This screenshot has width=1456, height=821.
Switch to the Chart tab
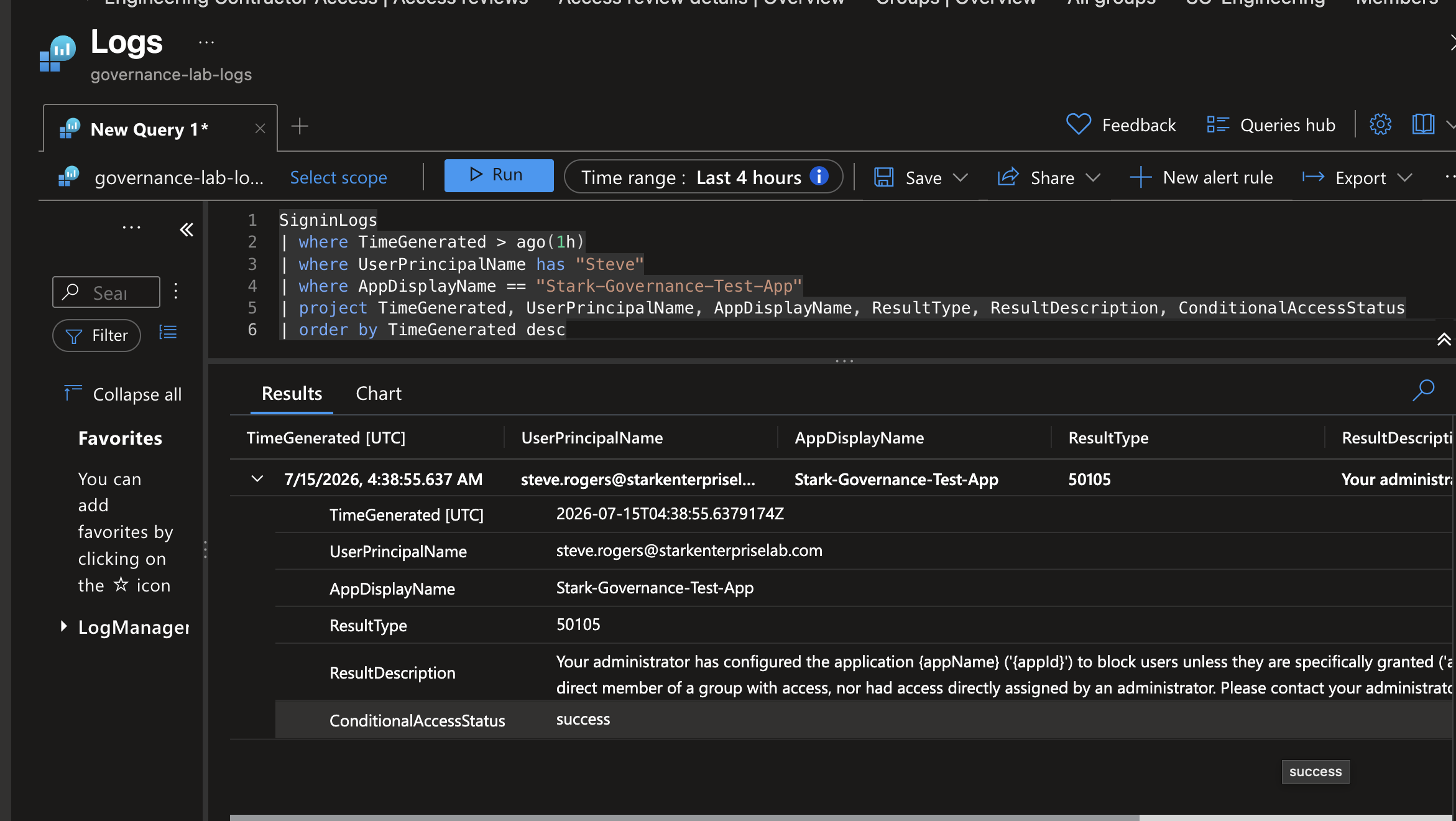[x=379, y=394]
